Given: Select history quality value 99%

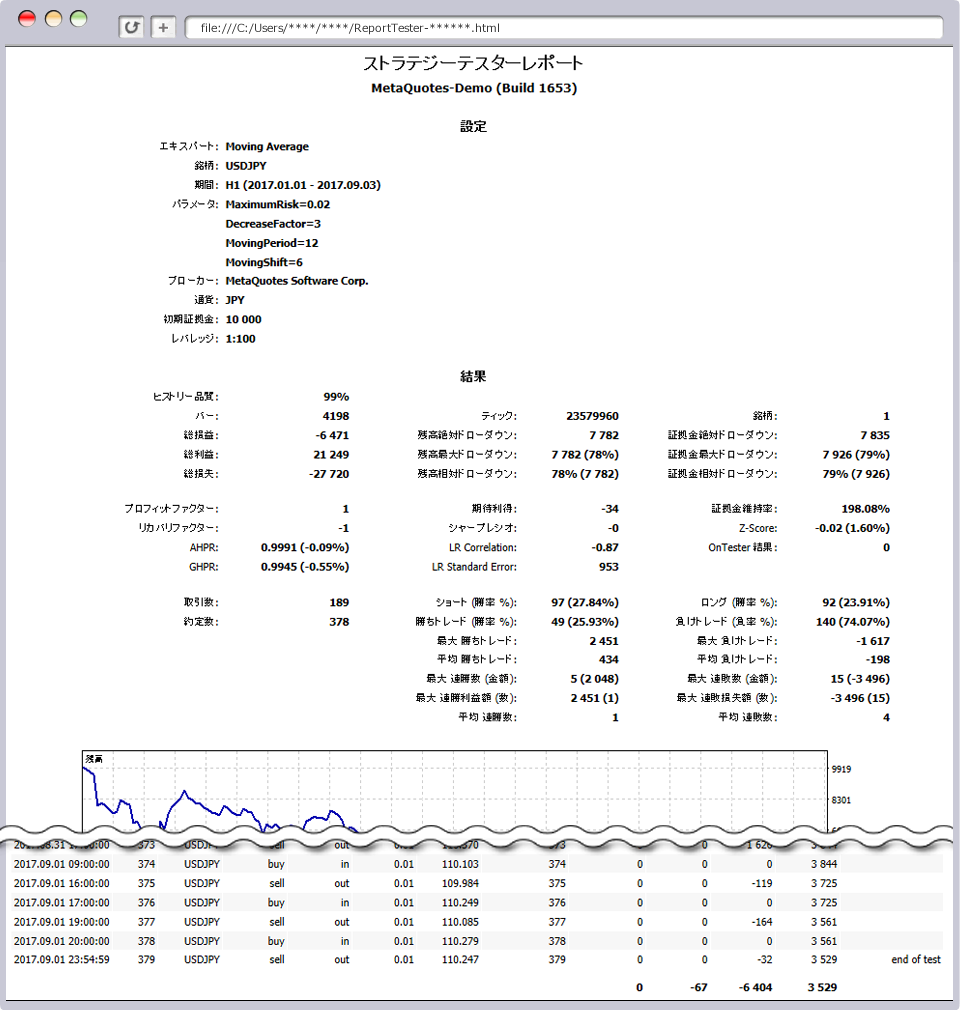Looking at the screenshot, I should [336, 397].
